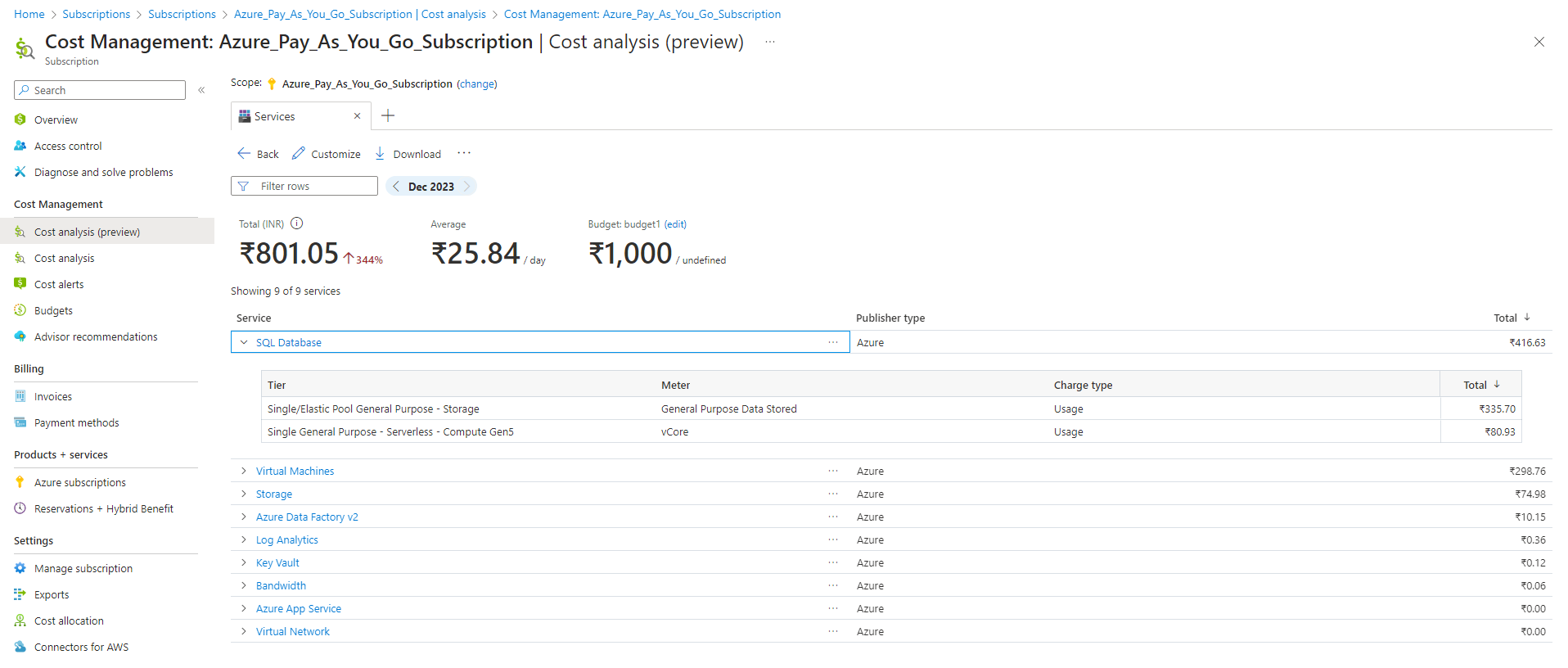
Task: Expand the Log Analytics row
Action: click(244, 539)
